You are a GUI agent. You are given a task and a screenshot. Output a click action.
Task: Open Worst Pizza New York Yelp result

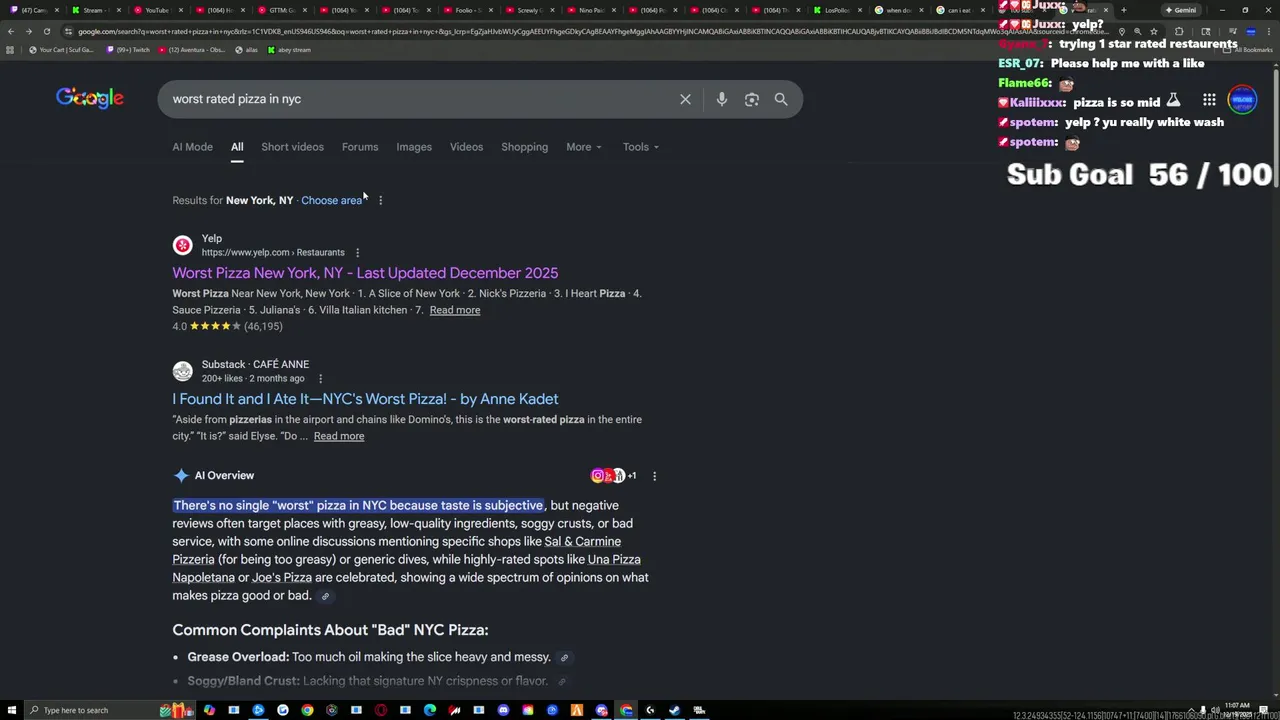point(365,273)
